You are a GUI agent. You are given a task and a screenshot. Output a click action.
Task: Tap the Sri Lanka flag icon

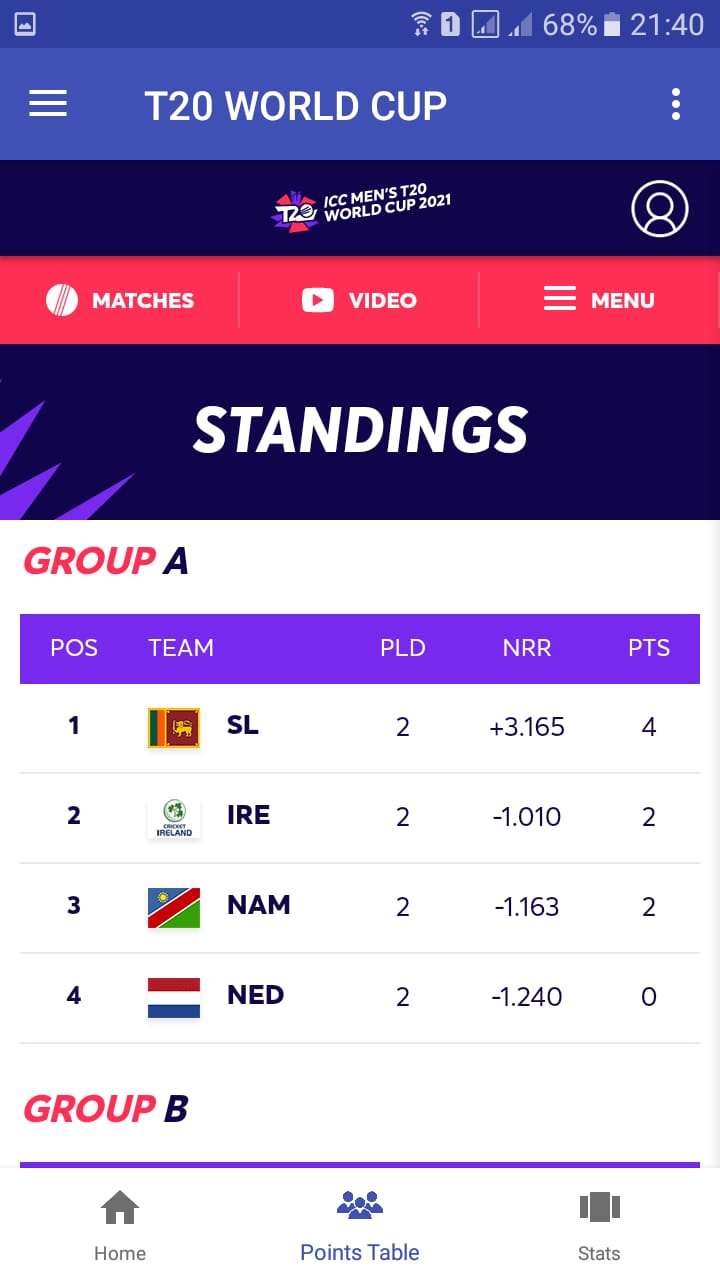(x=174, y=728)
